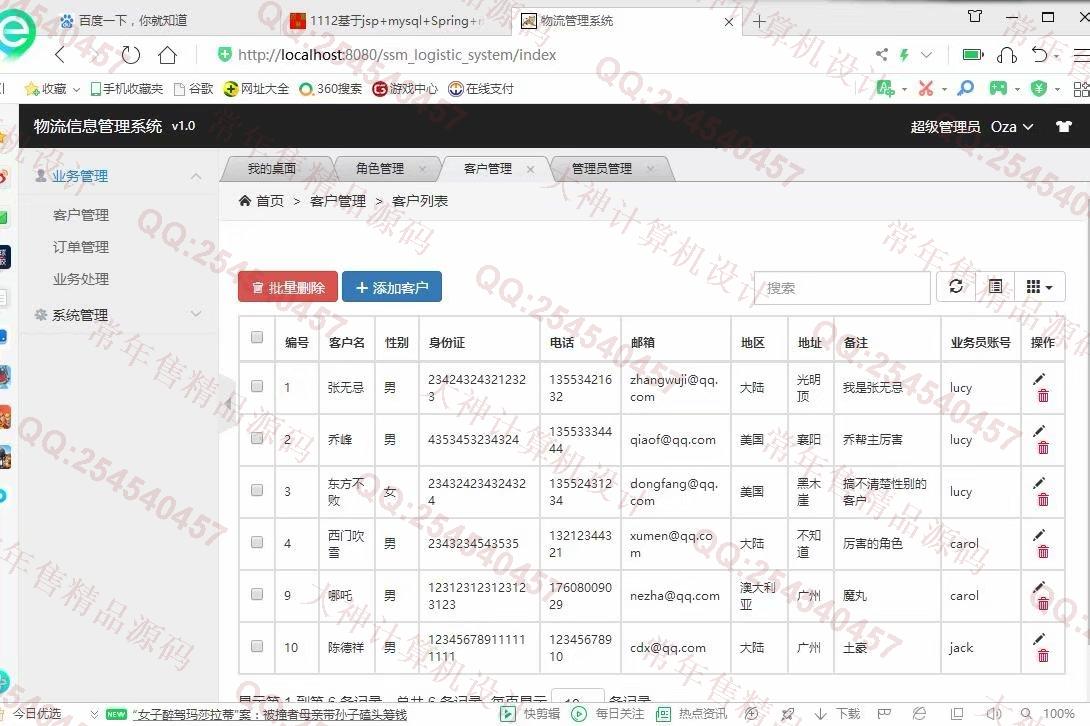Collapse the 业务管理 menu section

coord(196,177)
